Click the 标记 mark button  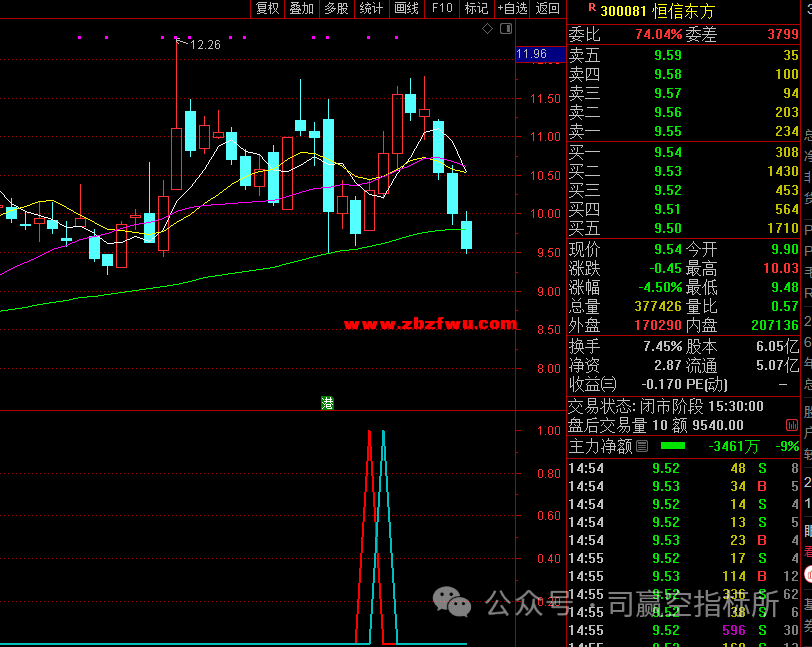(477, 8)
